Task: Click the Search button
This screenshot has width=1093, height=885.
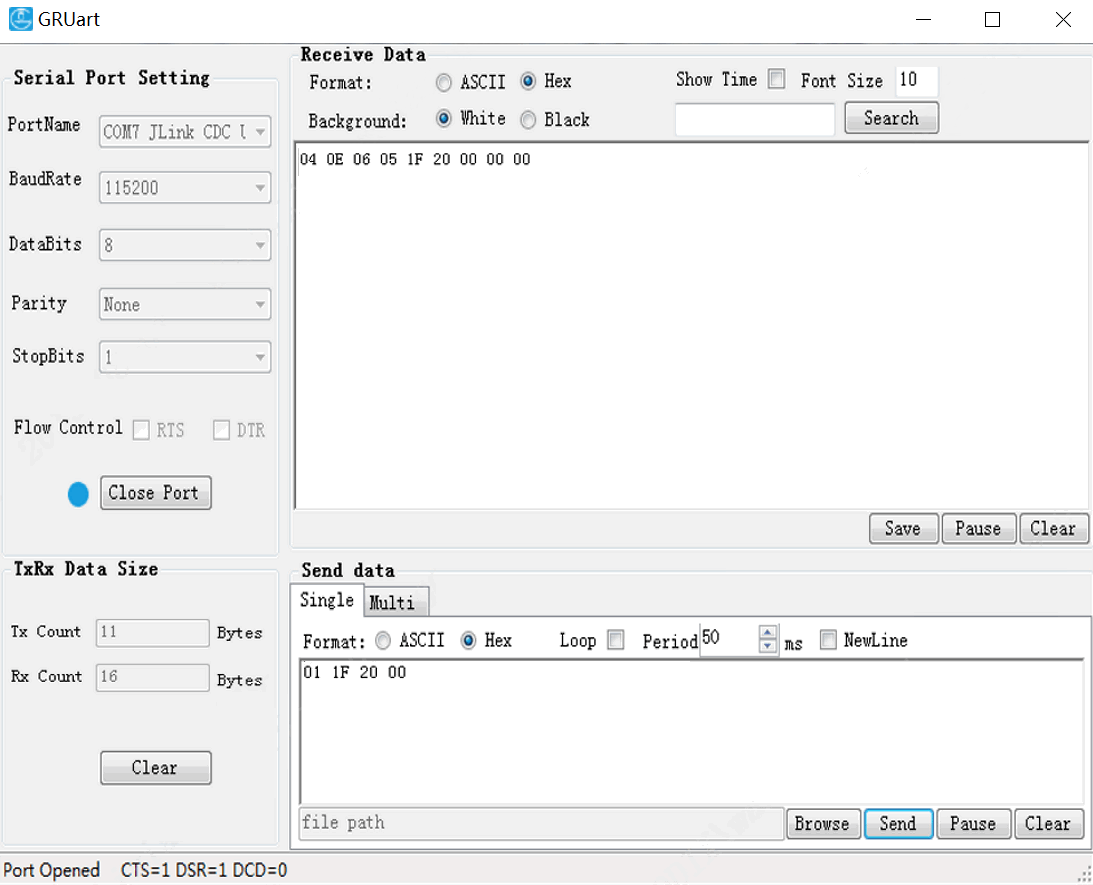Action: [891, 118]
